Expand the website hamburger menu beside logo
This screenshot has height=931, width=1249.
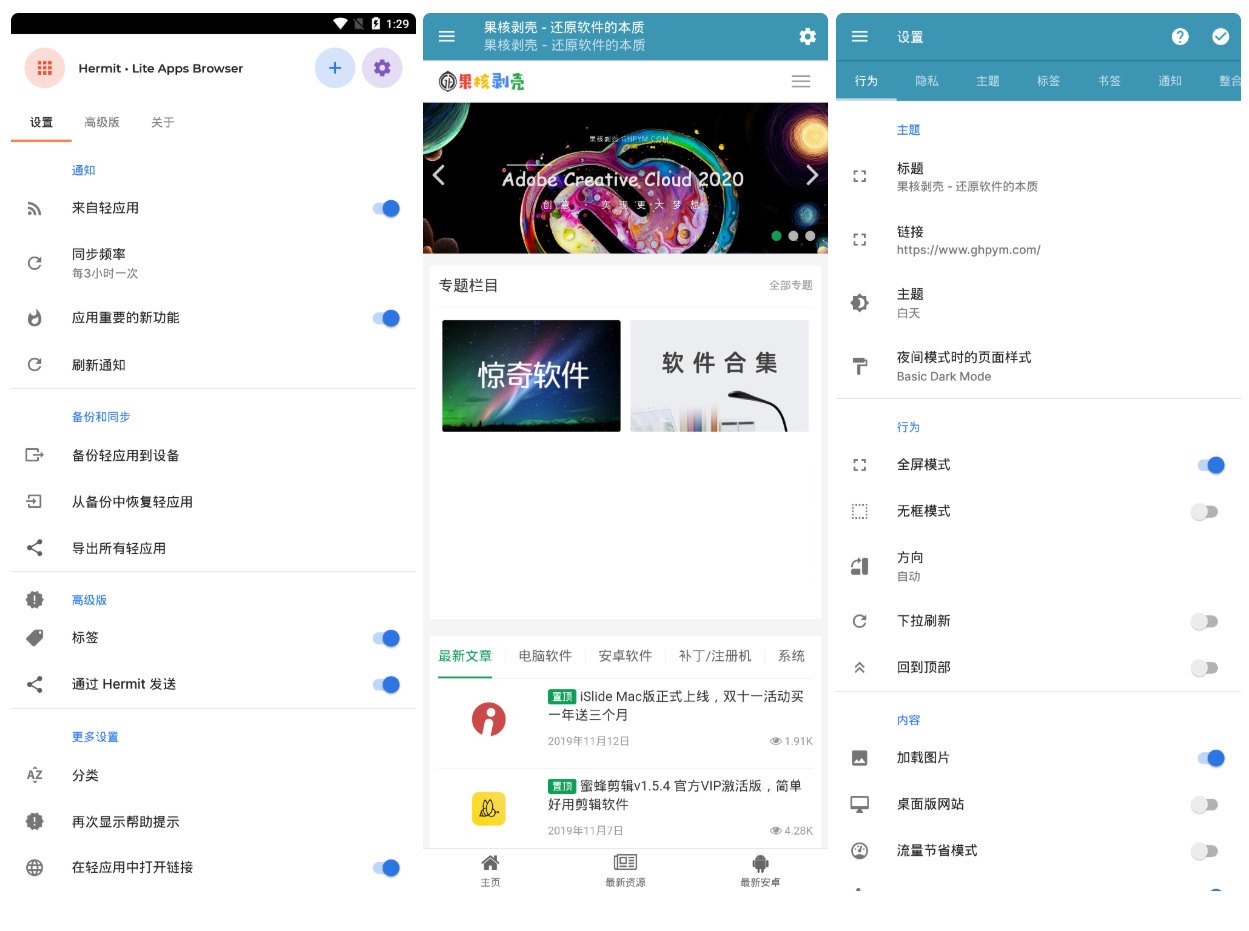[800, 82]
